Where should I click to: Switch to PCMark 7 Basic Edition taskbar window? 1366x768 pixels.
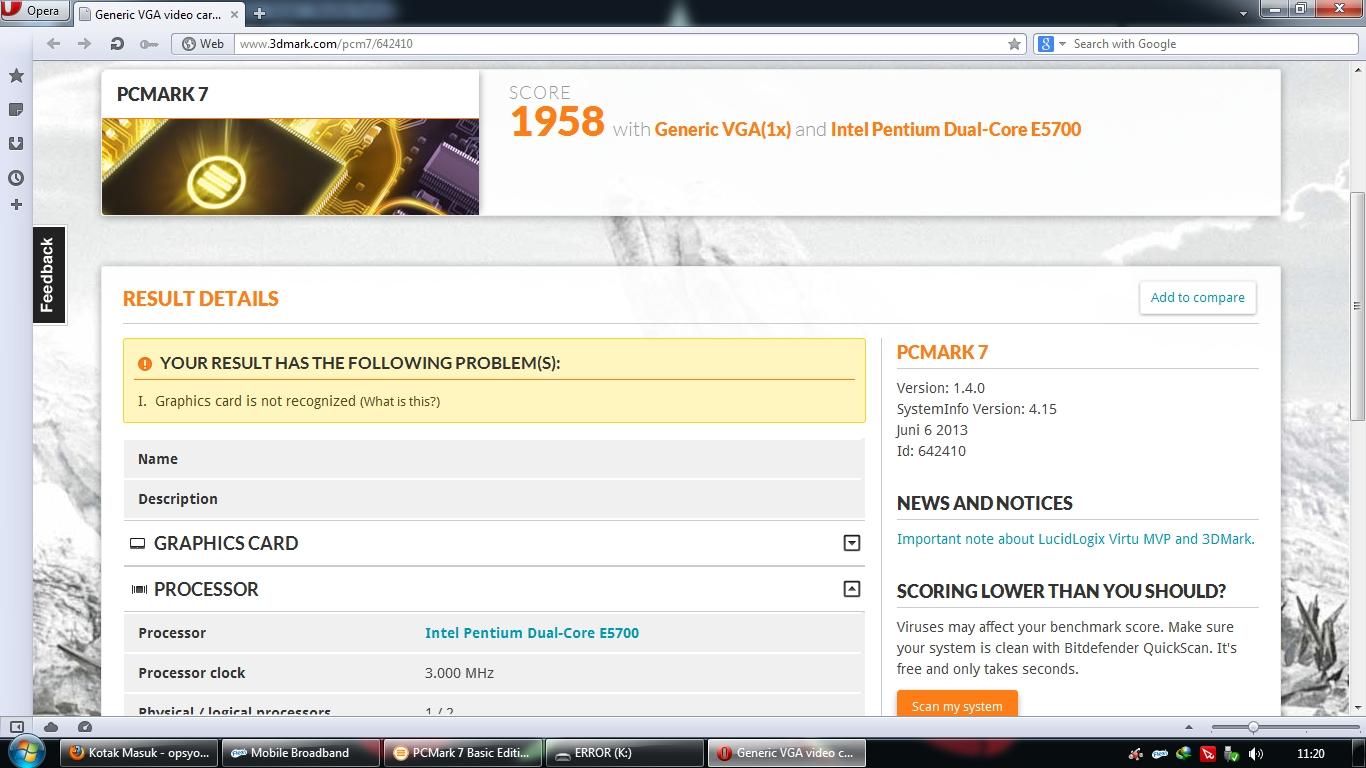463,753
